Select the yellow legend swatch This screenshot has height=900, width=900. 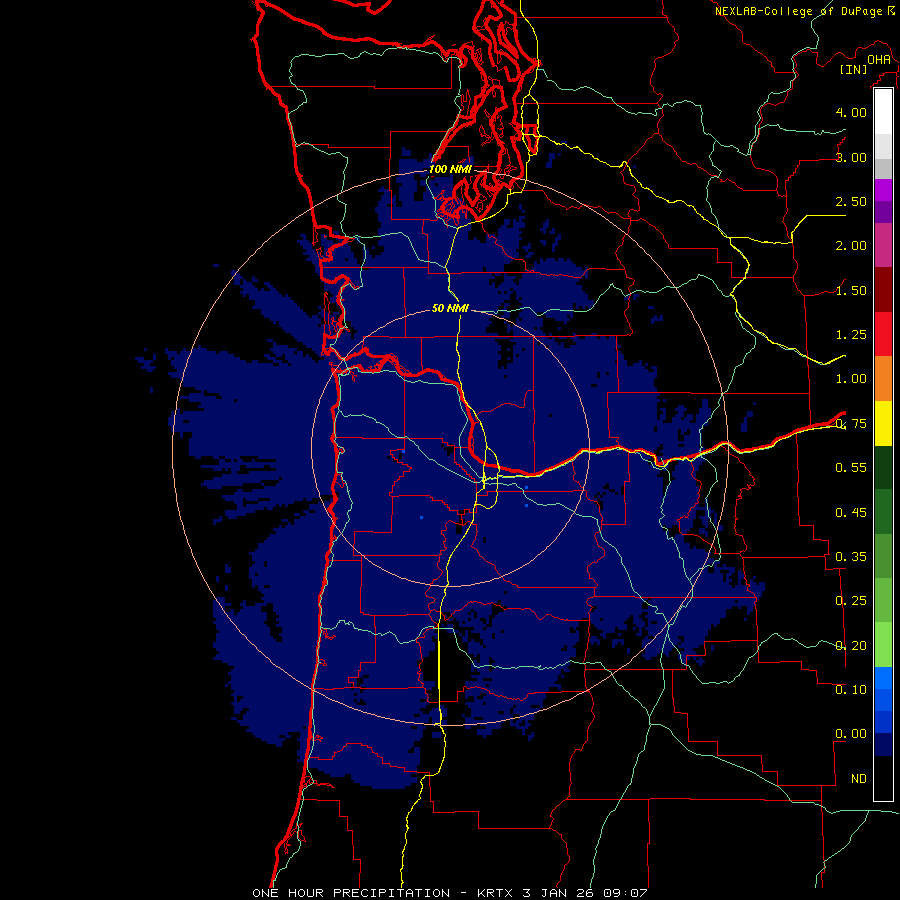(883, 423)
